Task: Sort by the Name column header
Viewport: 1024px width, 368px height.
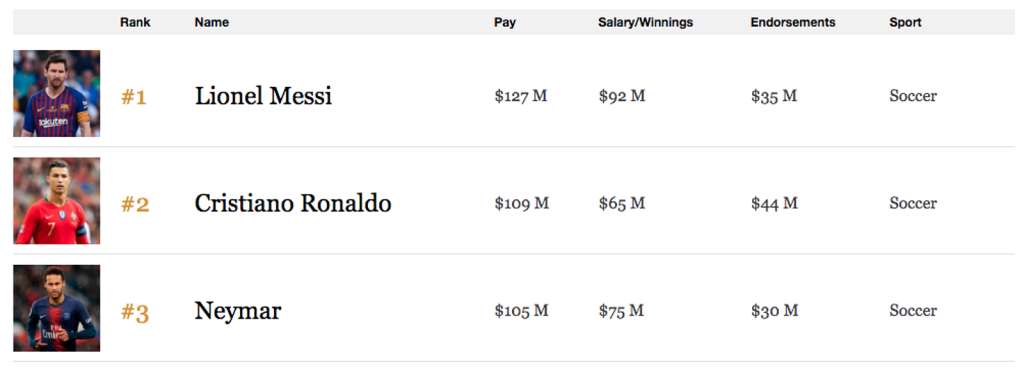Action: pos(212,22)
